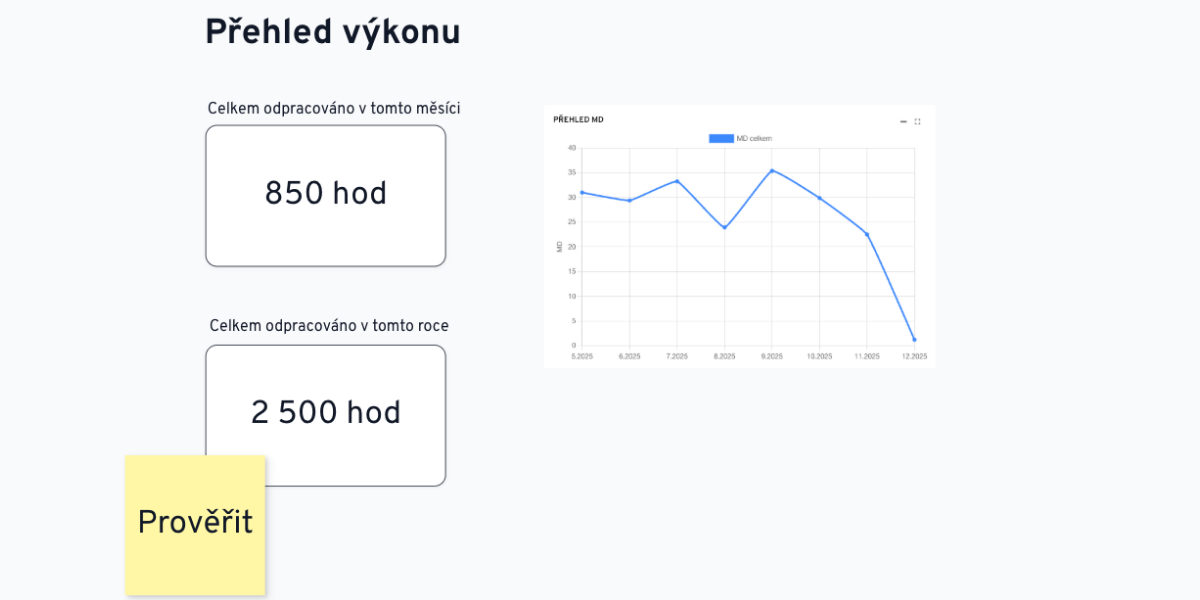Click the Přehled výkonu page heading
This screenshot has height=600, width=1200.
point(332,33)
